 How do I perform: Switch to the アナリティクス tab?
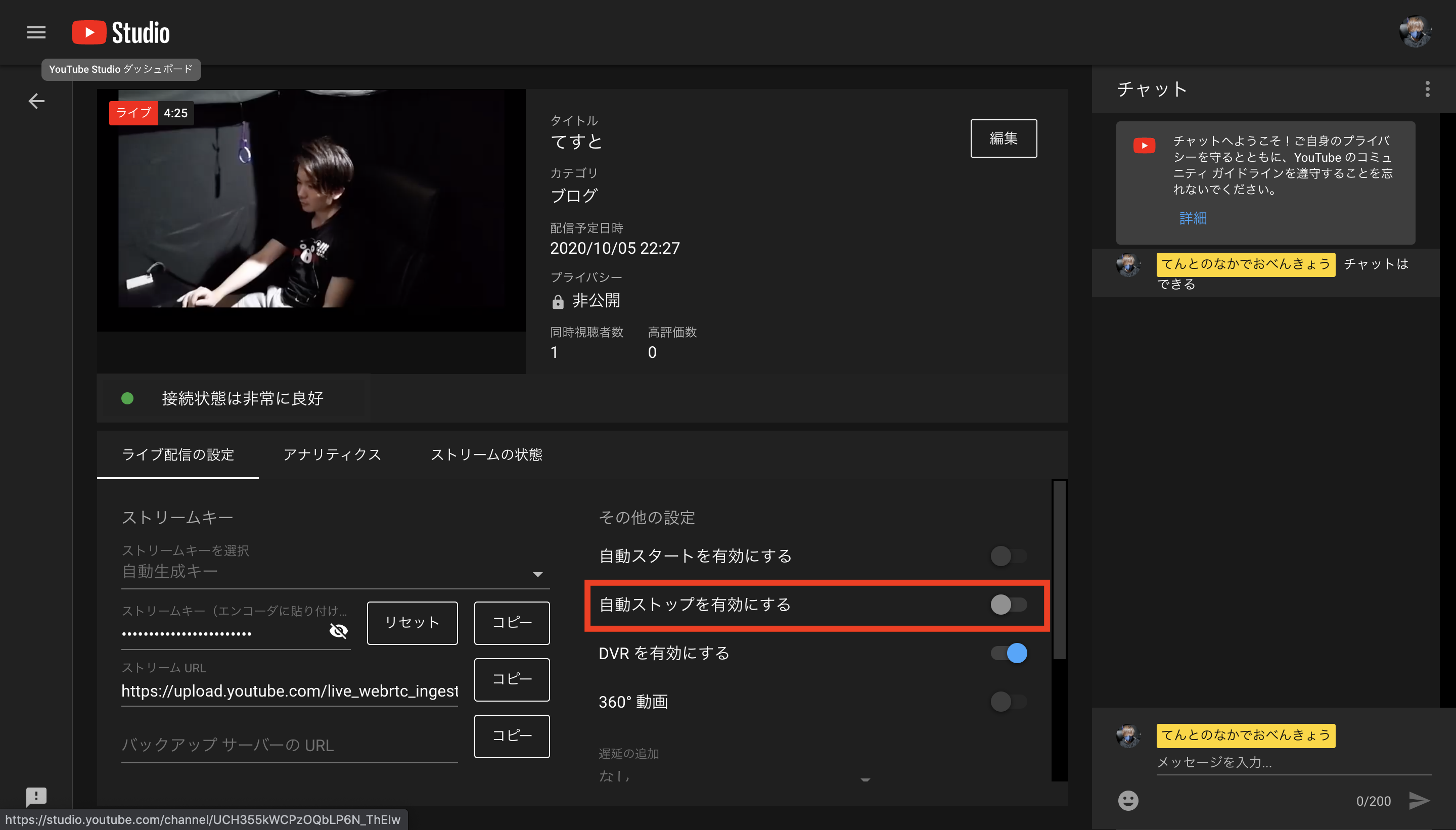click(332, 454)
